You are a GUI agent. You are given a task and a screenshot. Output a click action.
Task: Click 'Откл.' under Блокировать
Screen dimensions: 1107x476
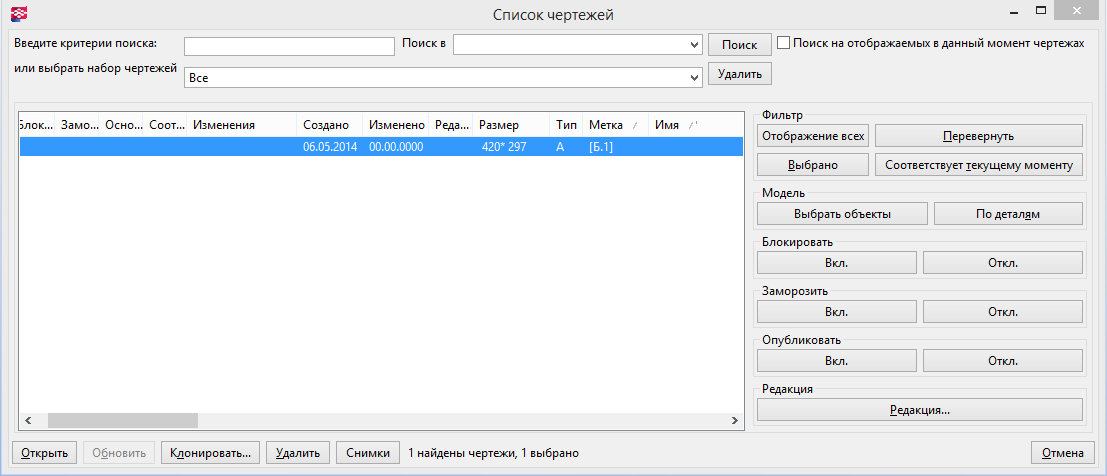[1003, 263]
